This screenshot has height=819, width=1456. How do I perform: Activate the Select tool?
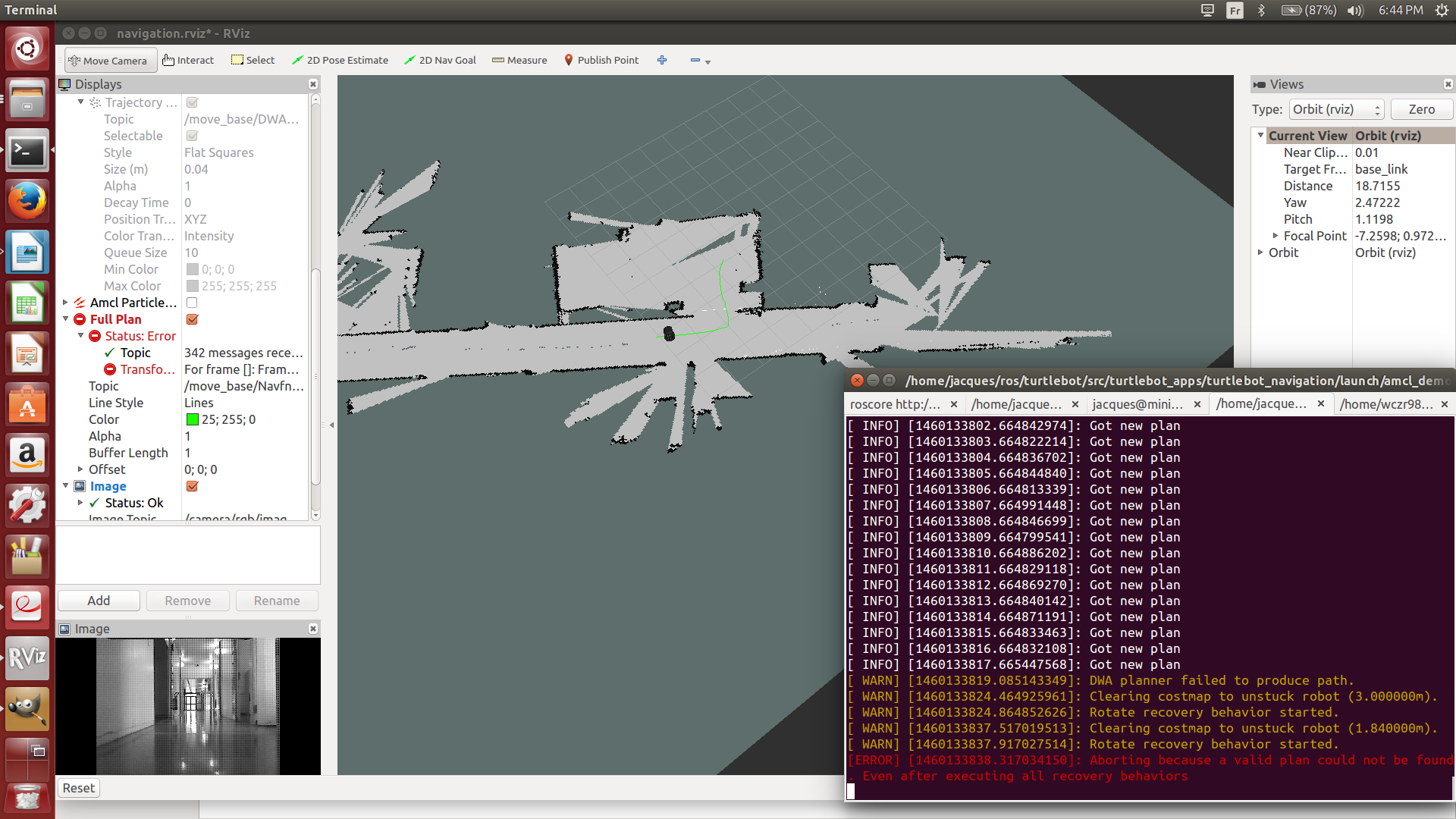tap(253, 61)
